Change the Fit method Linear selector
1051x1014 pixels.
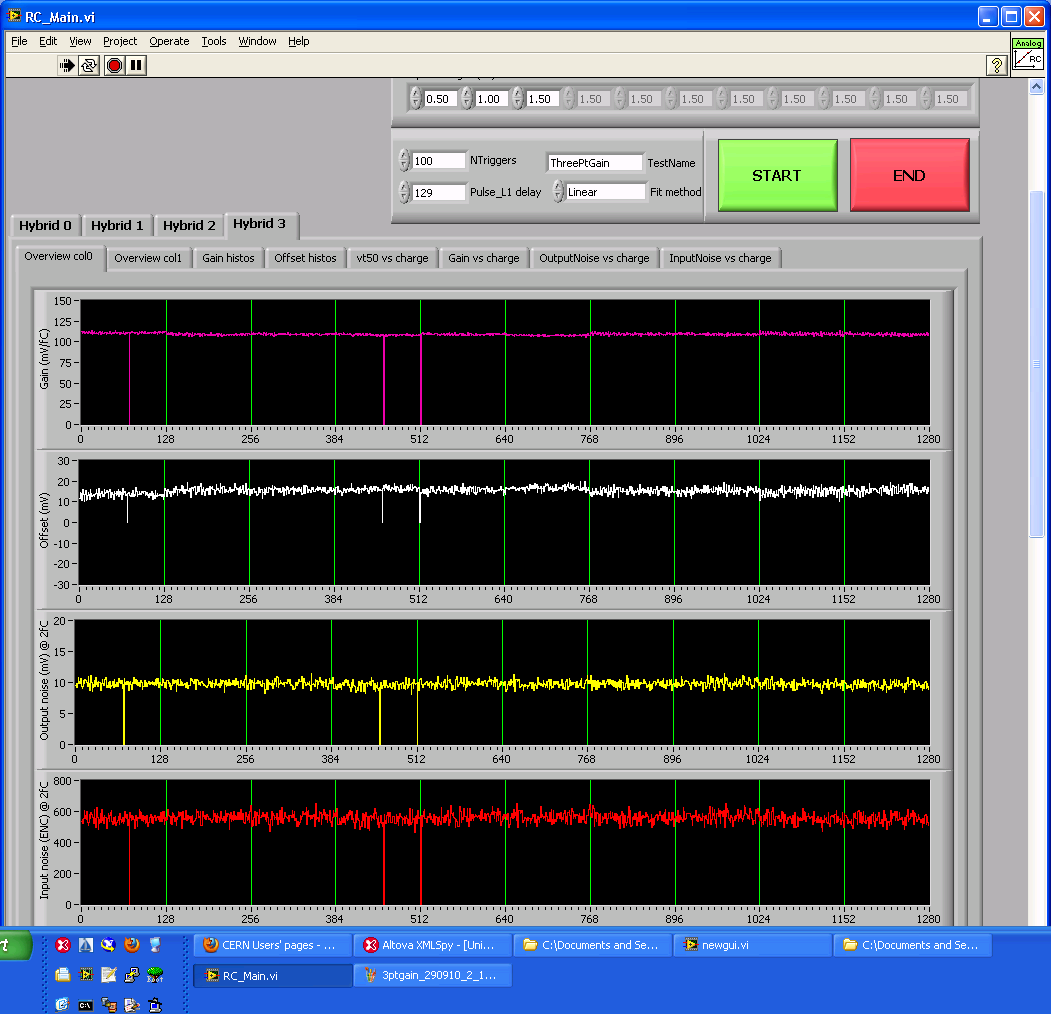[559, 192]
